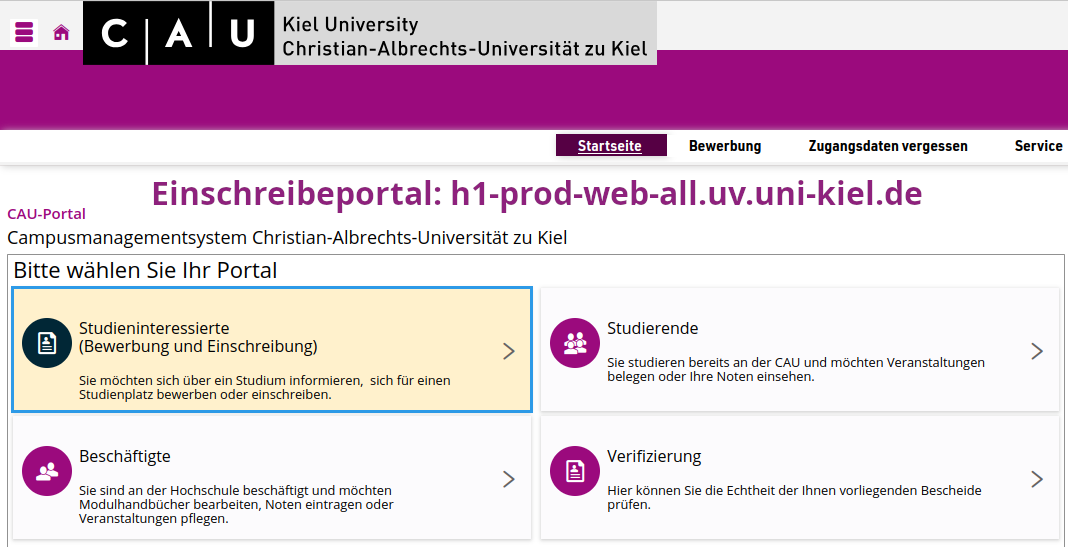Click the description 'Sie studieren bereits an der CAU'

[x=796, y=369]
